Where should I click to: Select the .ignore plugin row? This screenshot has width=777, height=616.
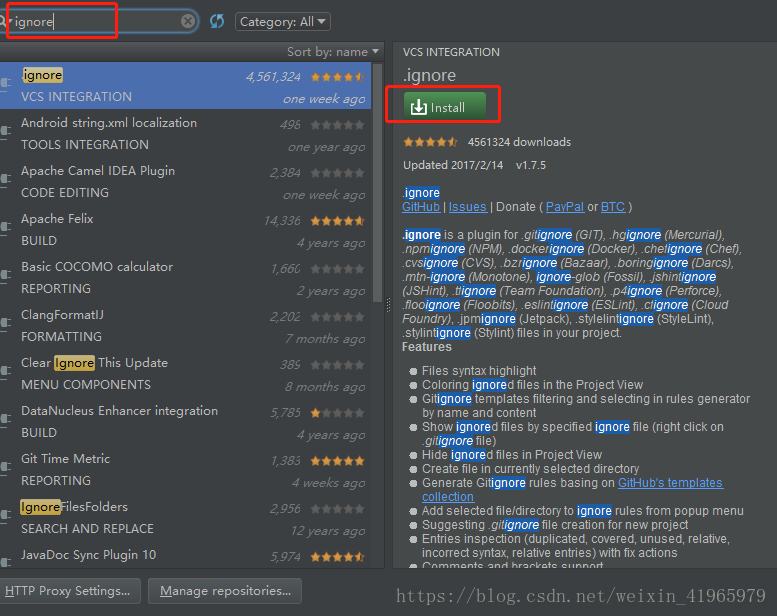[185, 86]
